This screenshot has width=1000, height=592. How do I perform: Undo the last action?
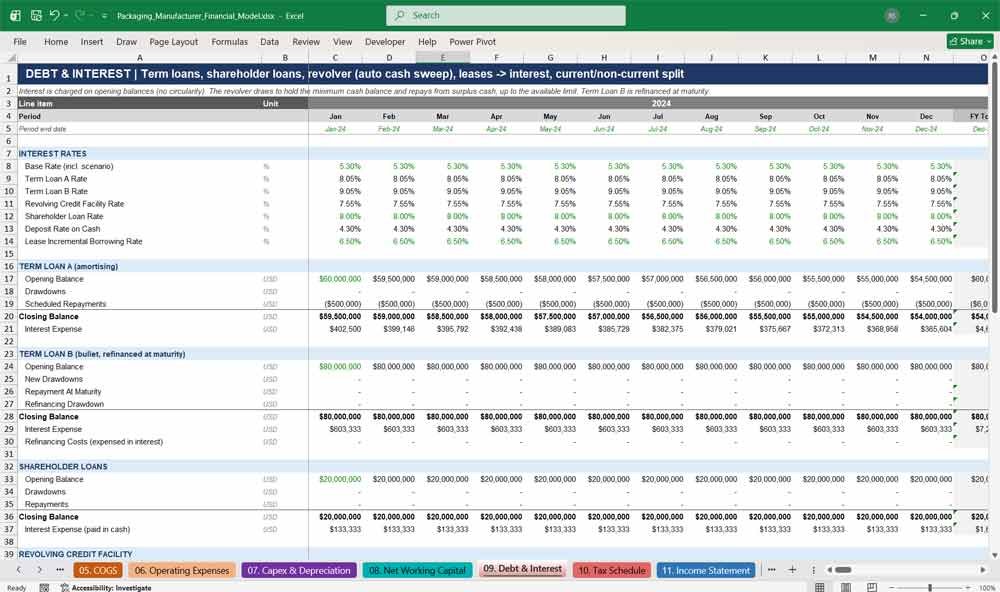pos(55,15)
